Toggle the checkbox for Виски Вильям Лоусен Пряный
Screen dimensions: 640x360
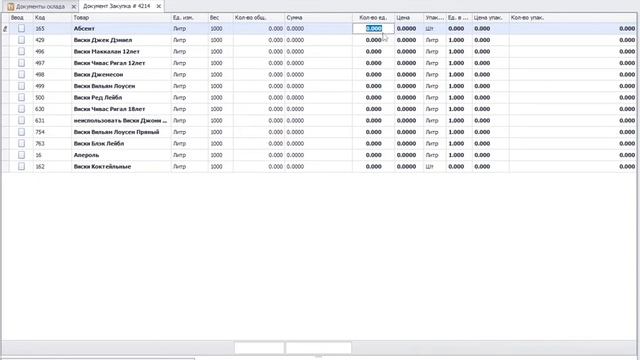coord(21,132)
